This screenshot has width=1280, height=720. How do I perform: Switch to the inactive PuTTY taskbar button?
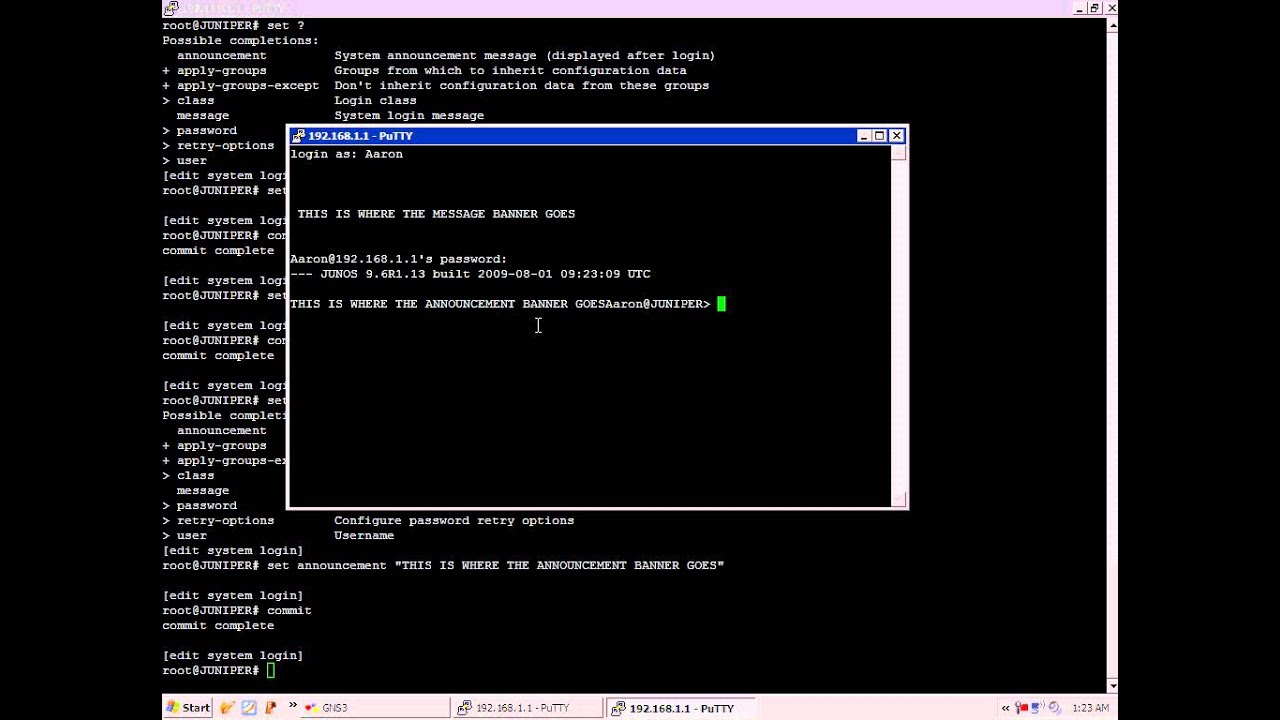click(526, 708)
